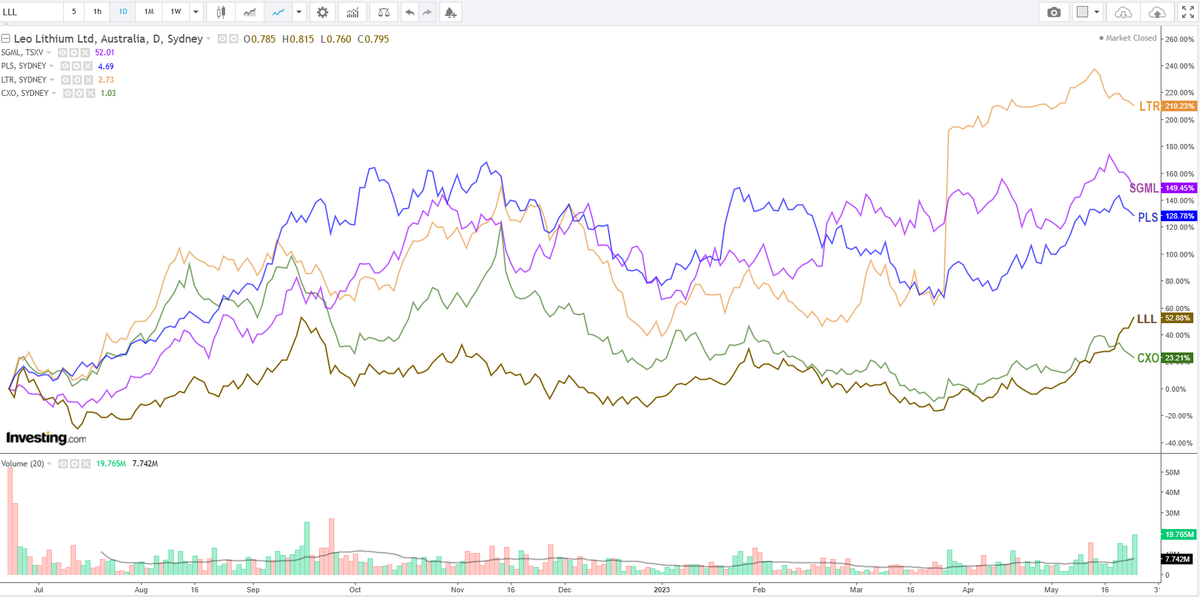Create an alert with bell-plus icon
1200x597 pixels.
pyautogui.click(x=450, y=12)
